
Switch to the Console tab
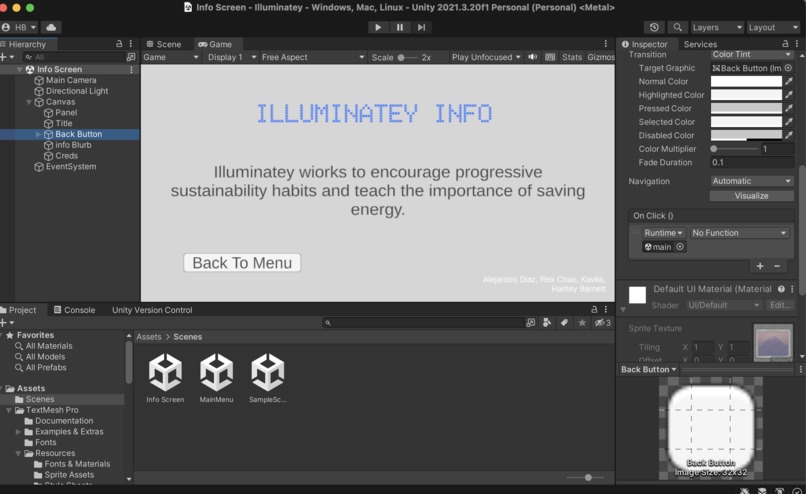coord(75,310)
